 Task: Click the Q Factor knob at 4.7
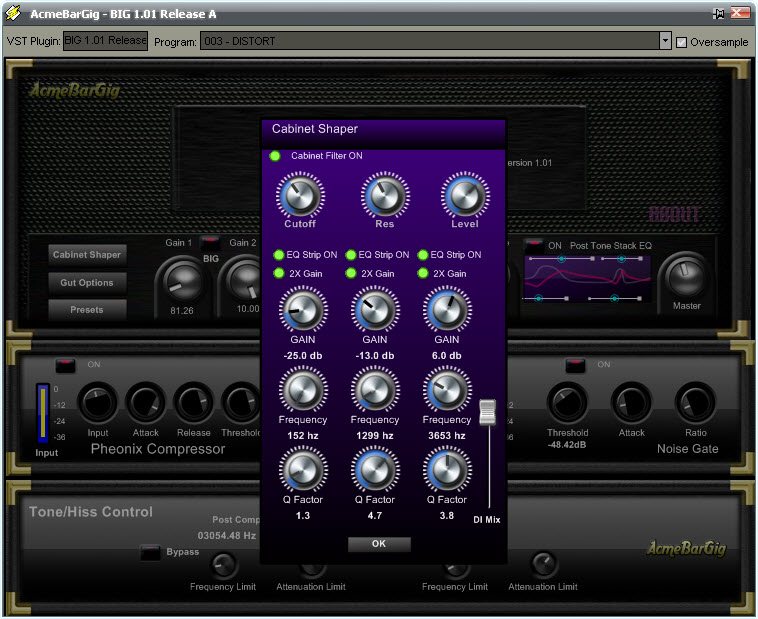[x=375, y=470]
